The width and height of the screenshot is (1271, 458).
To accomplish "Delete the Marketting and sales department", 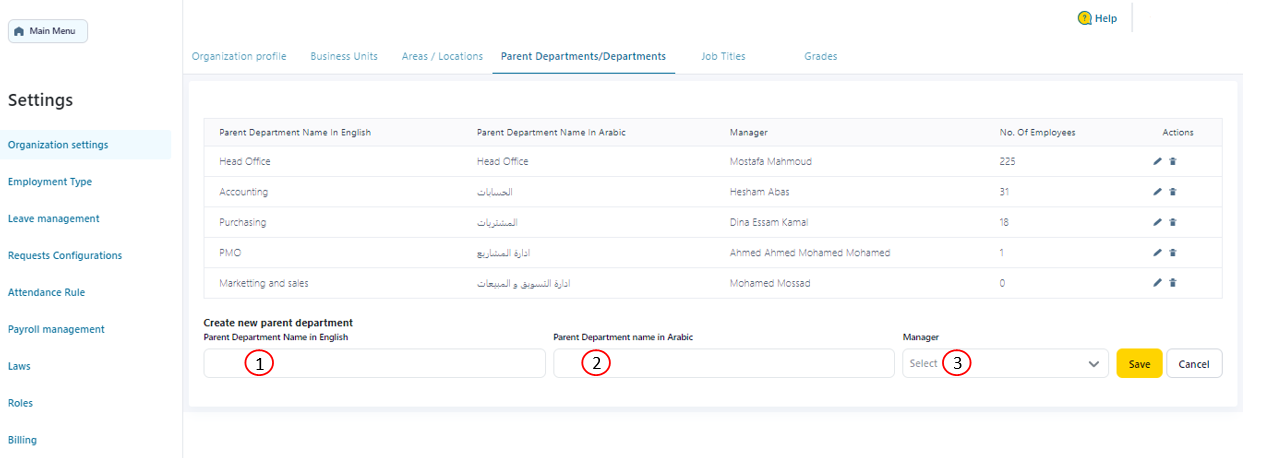I will (x=1172, y=283).
